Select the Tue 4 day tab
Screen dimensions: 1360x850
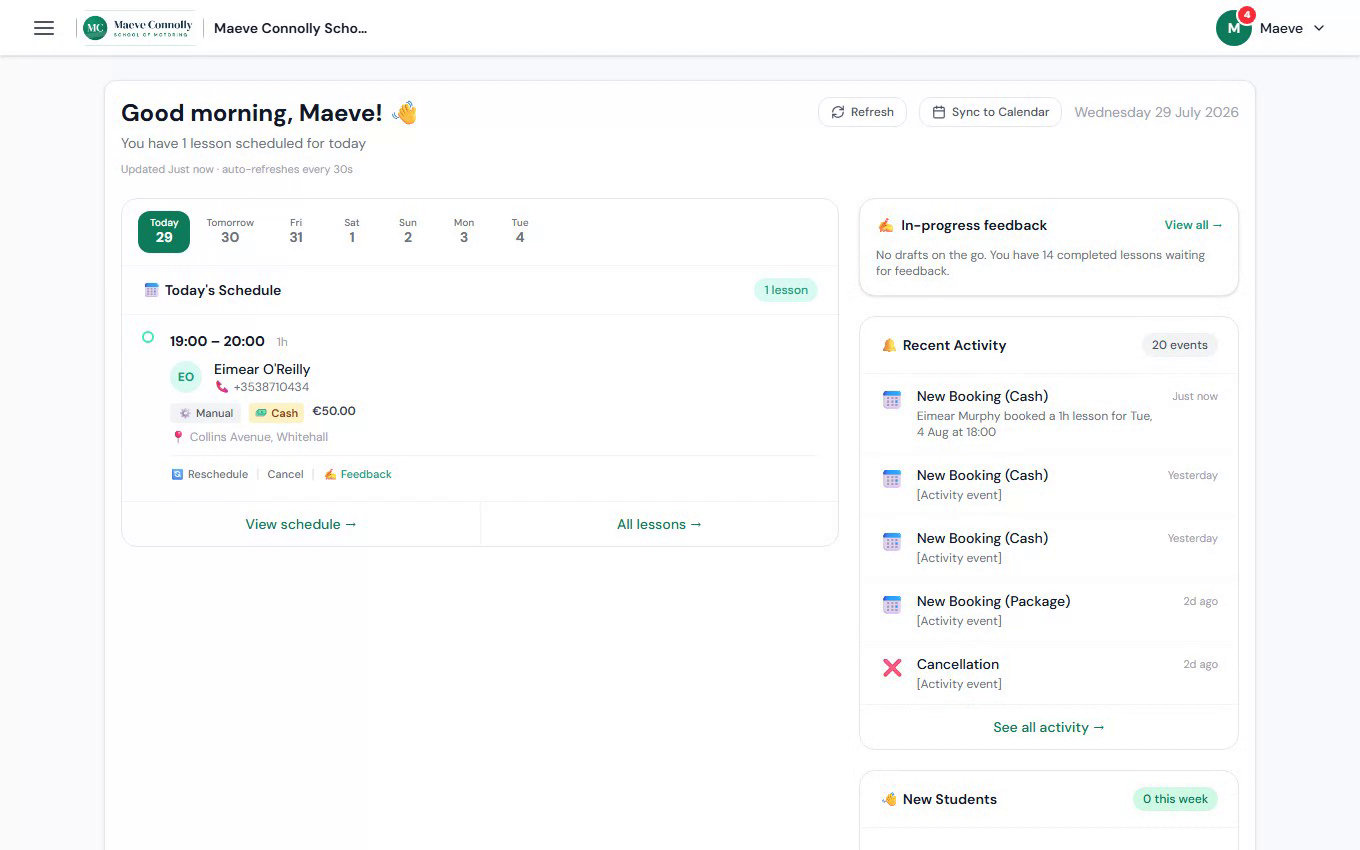[x=520, y=231]
